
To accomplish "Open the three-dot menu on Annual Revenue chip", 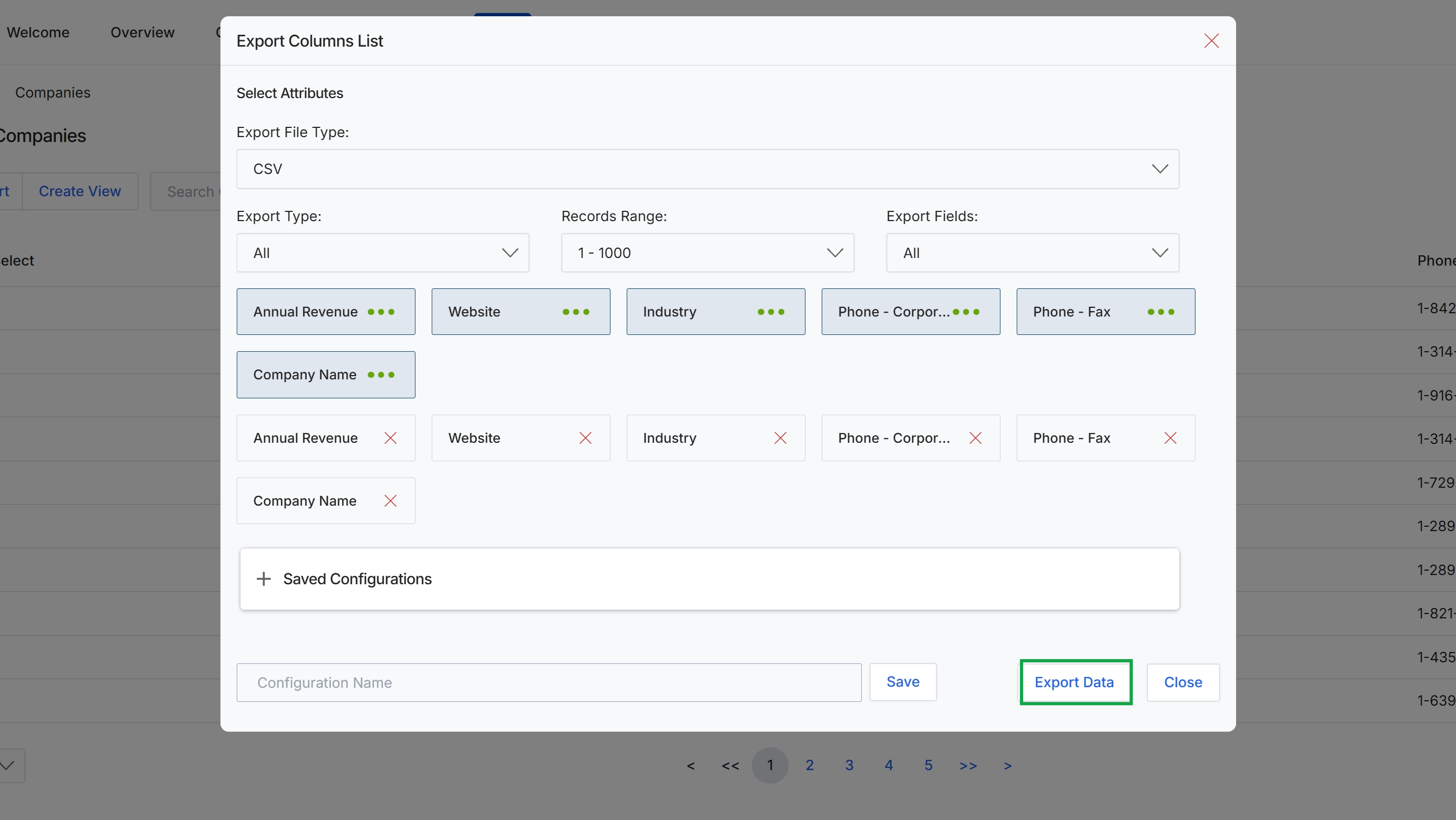I will click(x=381, y=312).
